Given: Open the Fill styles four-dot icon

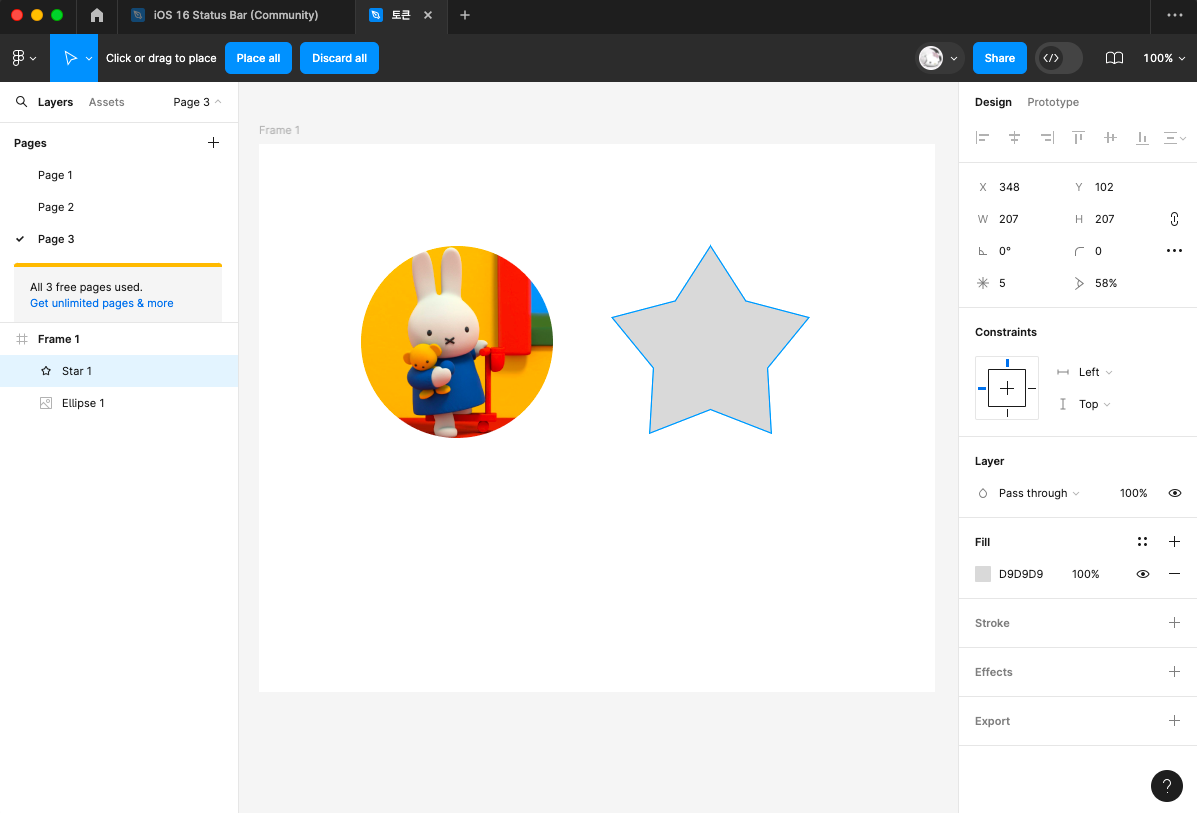Looking at the screenshot, I should click(x=1142, y=542).
